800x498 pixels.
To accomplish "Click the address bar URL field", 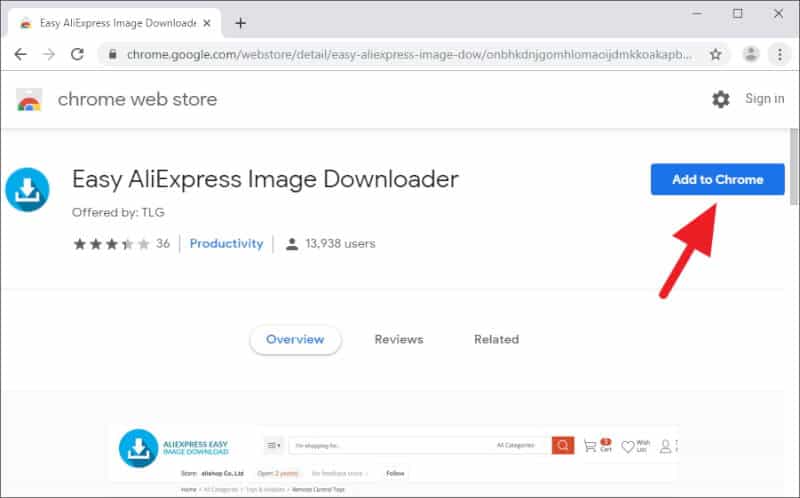I will pyautogui.click(x=408, y=54).
